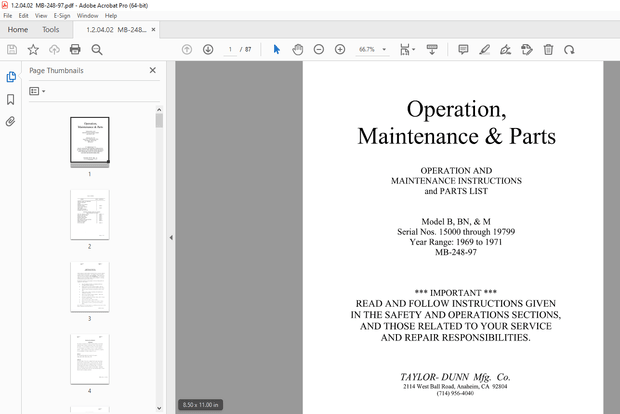Viewport: 620px width, 414px height.
Task: Open the 66.7% zoom level dropdown
Action: click(x=372, y=49)
